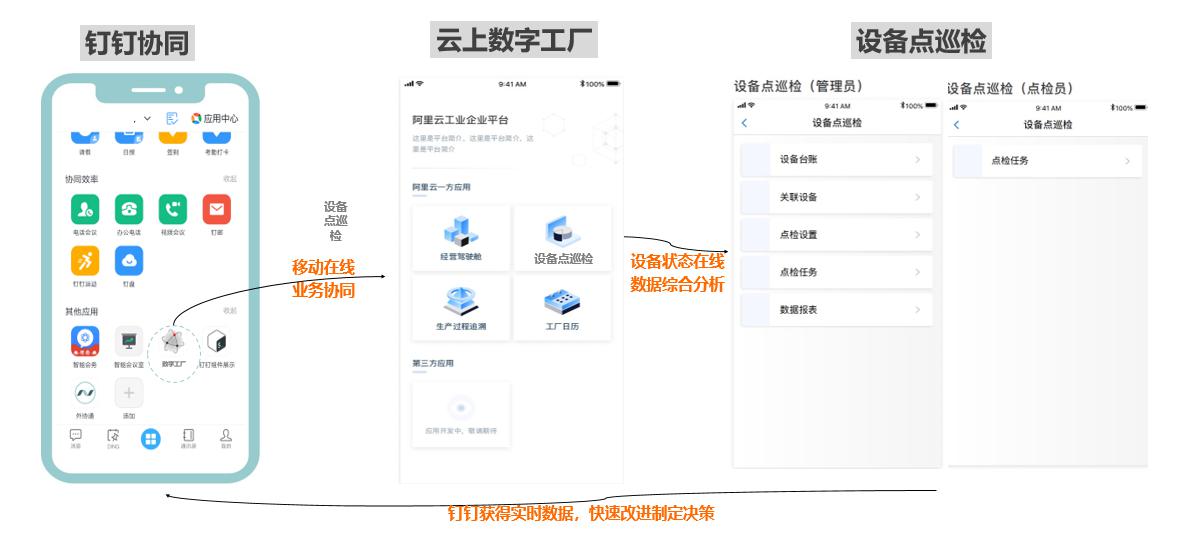Viewport: 1182px width, 547px height.
Task: Collapse the 协同效率 section via 收起
Action: 230,179
